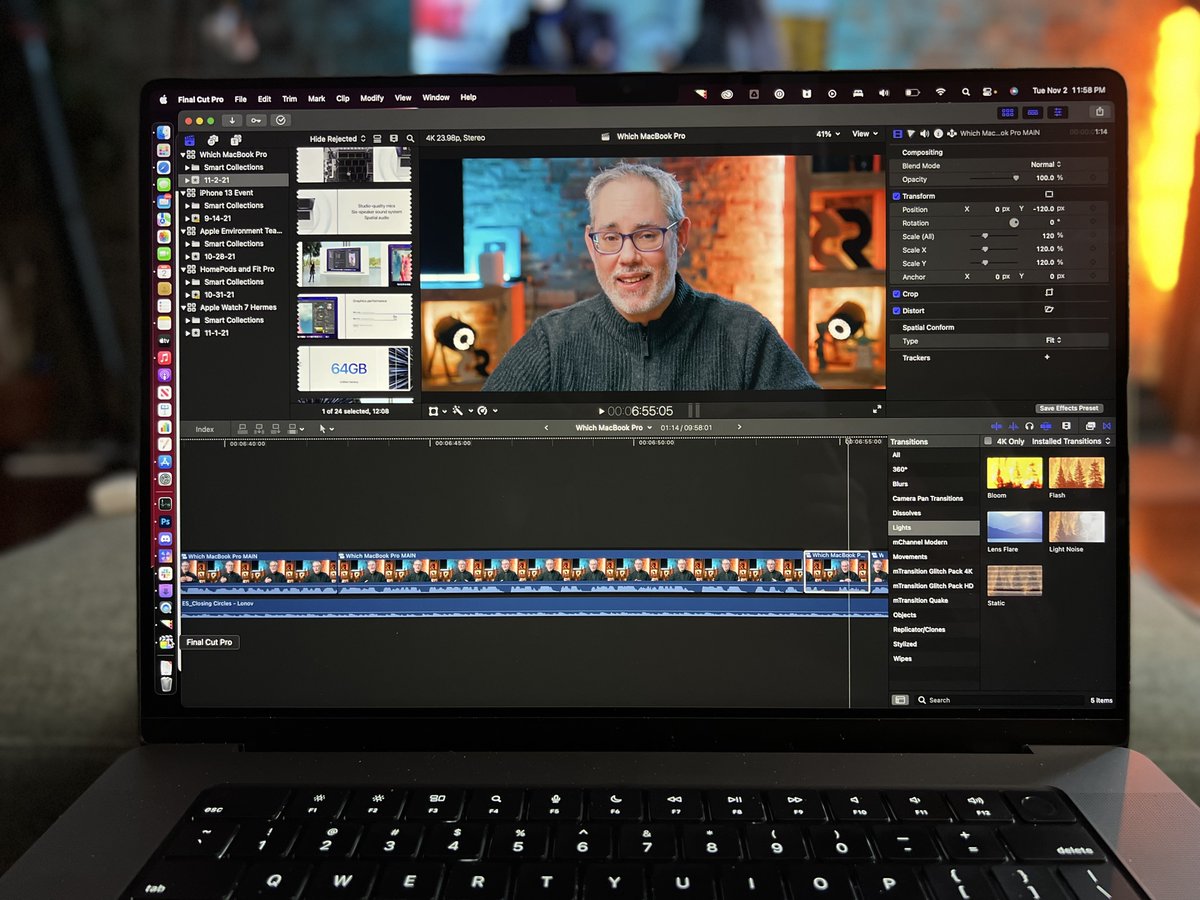Open Photoshop from the Dock

coord(165,521)
